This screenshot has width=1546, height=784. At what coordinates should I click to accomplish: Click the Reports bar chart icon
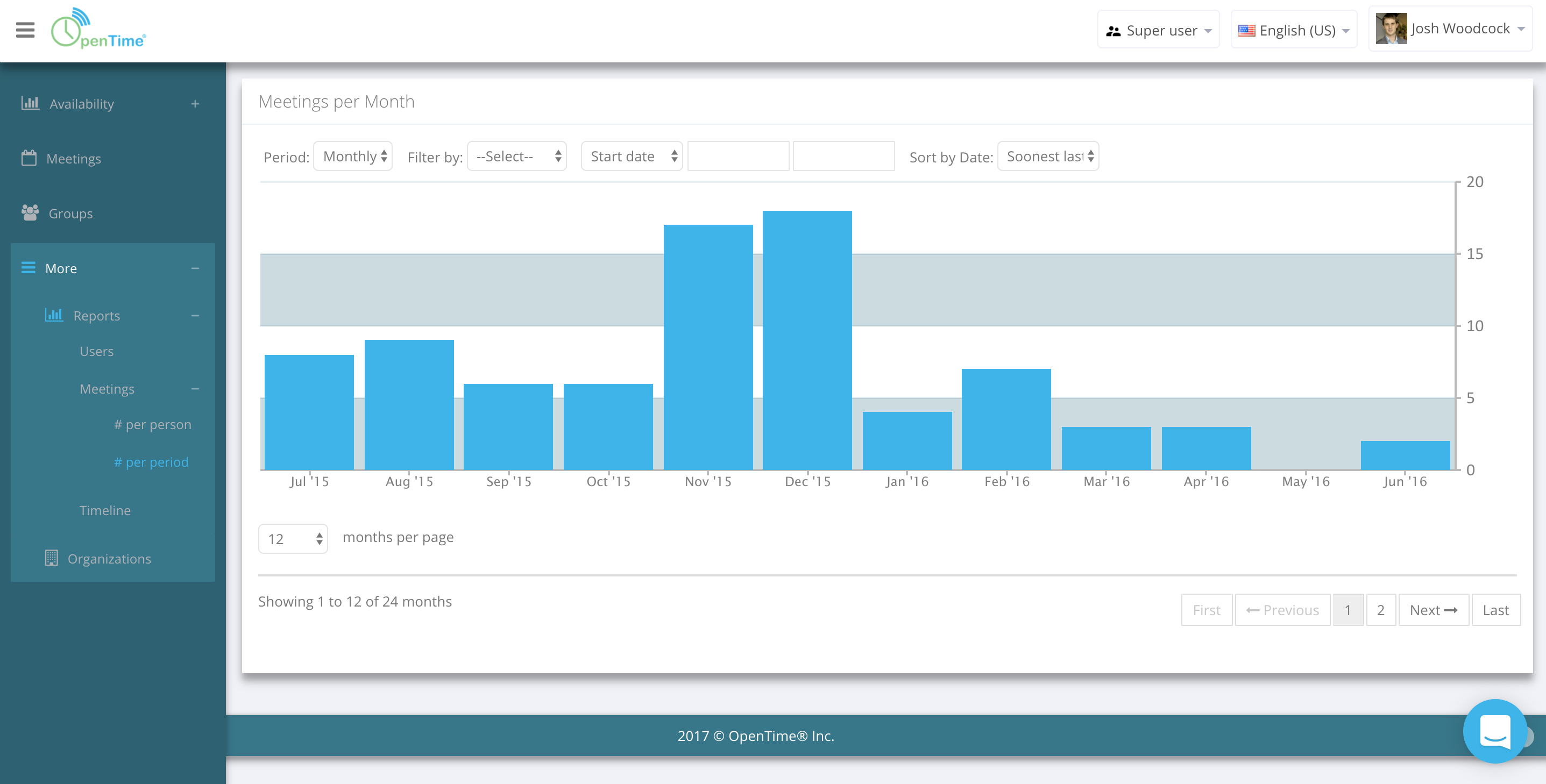(54, 315)
